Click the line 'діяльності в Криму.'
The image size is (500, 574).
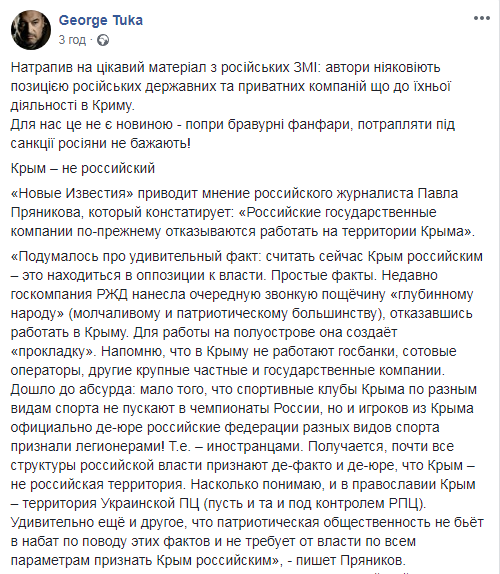tap(73, 105)
